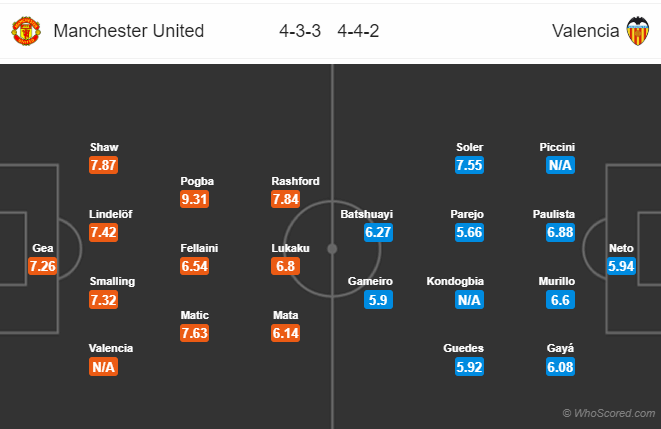This screenshot has height=429, width=661.
Task: Click Shaw's 7.87 rating badge
Action: click(104, 165)
